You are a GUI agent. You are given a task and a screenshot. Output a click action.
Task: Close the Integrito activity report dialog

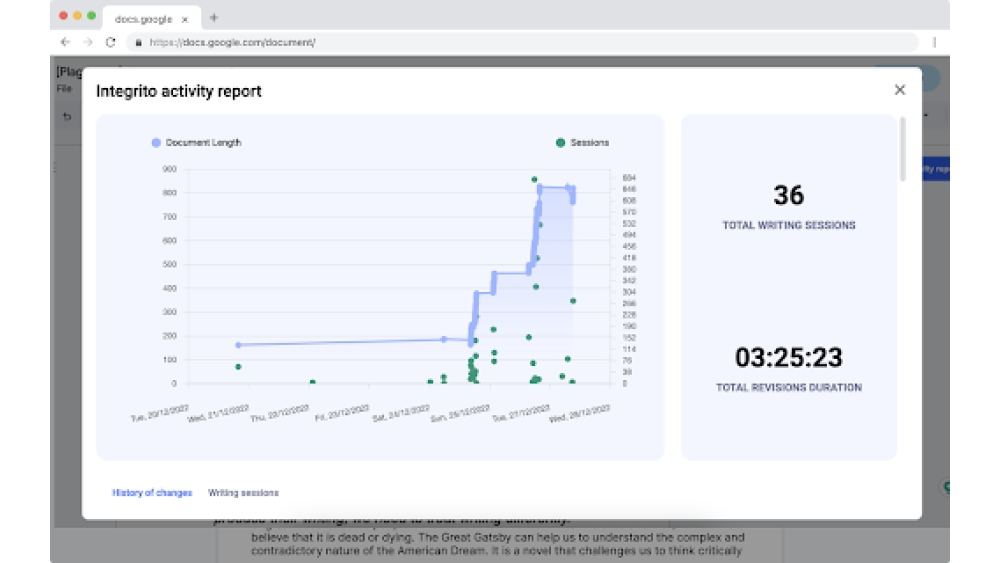[899, 90]
